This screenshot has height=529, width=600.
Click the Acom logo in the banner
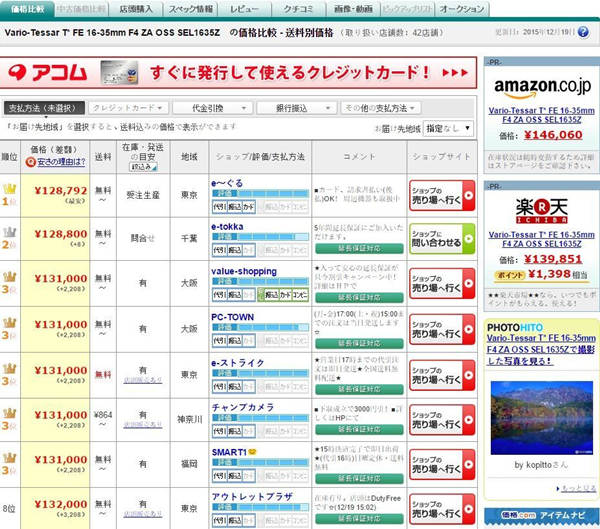tap(47, 72)
